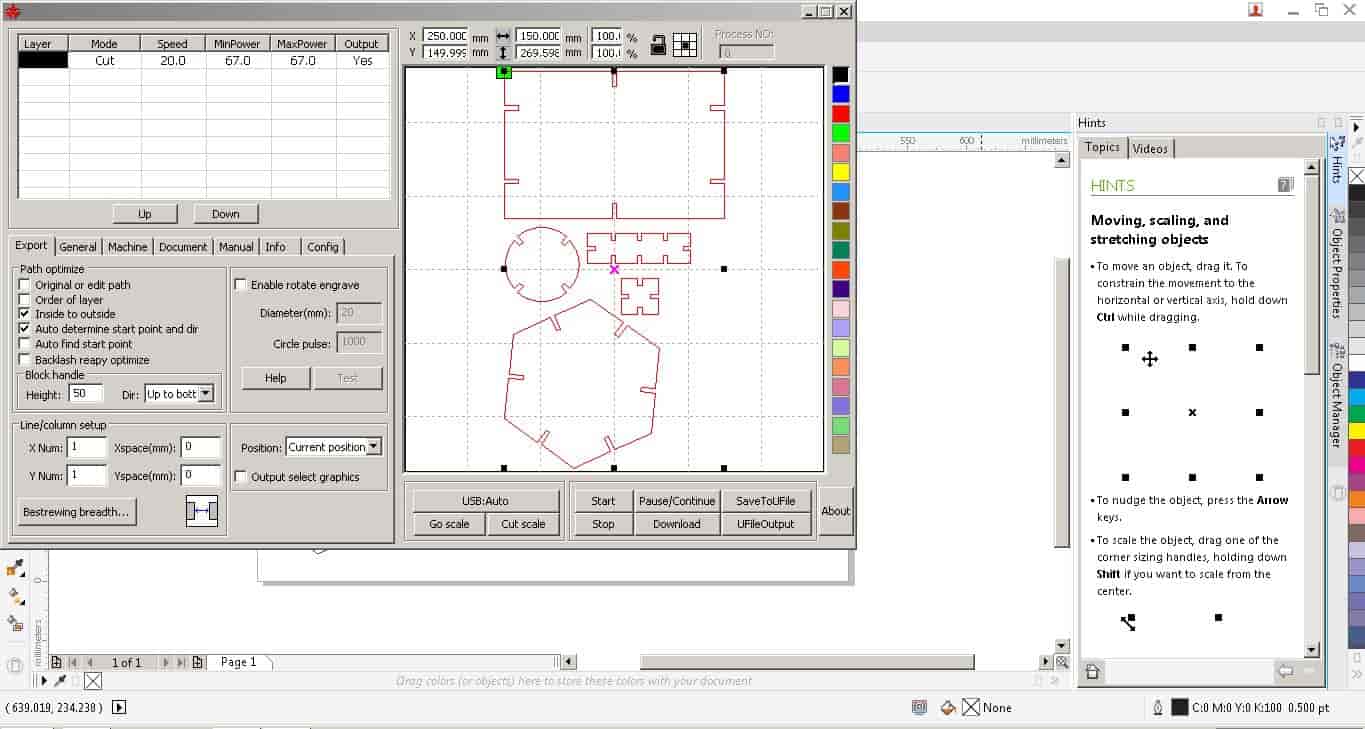
Task: Switch to the Machine tab
Action: click(128, 247)
